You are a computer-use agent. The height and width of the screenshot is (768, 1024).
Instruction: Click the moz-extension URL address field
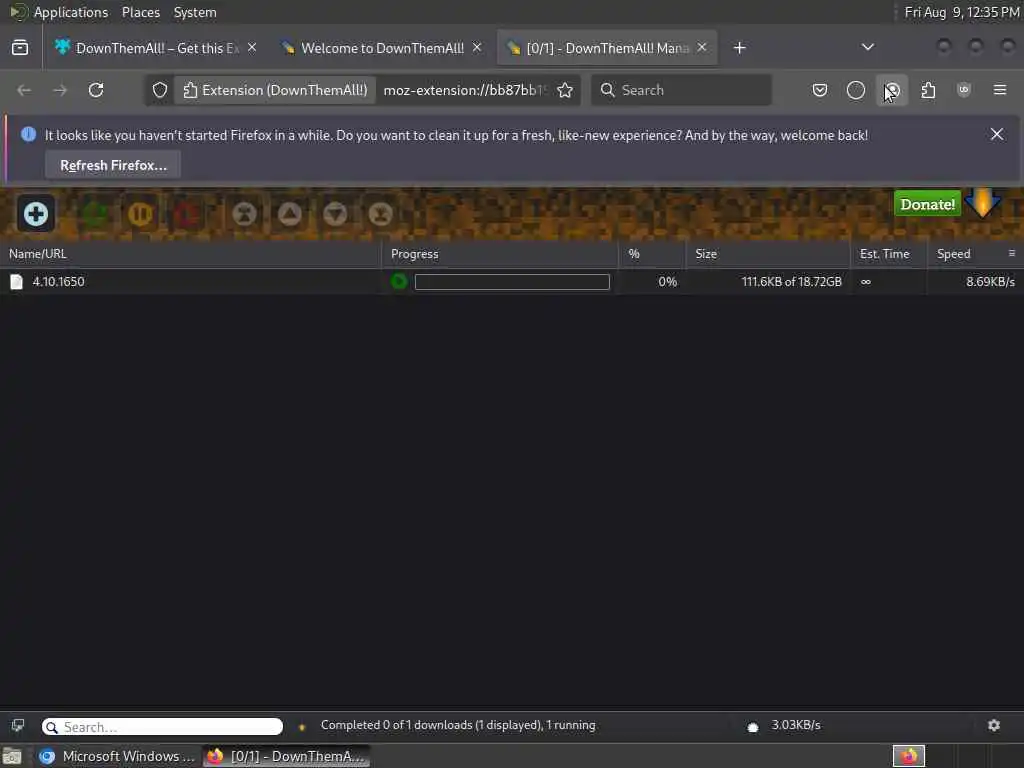tap(464, 90)
